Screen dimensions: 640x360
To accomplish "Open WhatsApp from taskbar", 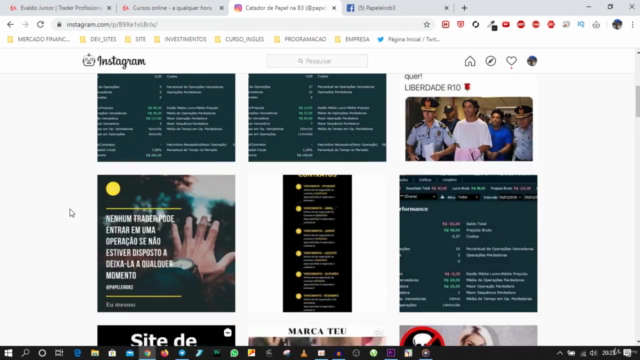I will (234, 353).
